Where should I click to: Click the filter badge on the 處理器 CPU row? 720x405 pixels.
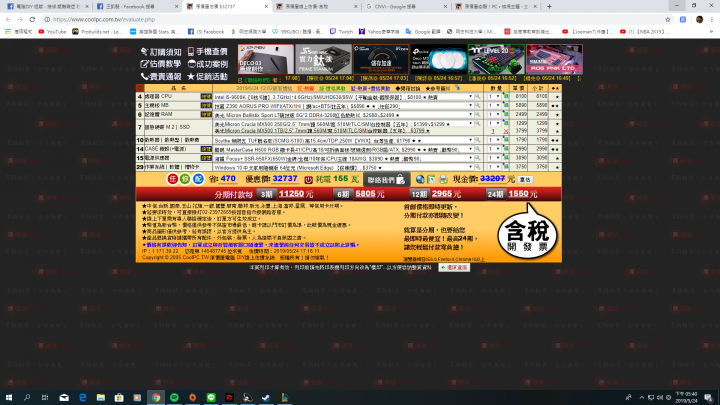(206, 97)
